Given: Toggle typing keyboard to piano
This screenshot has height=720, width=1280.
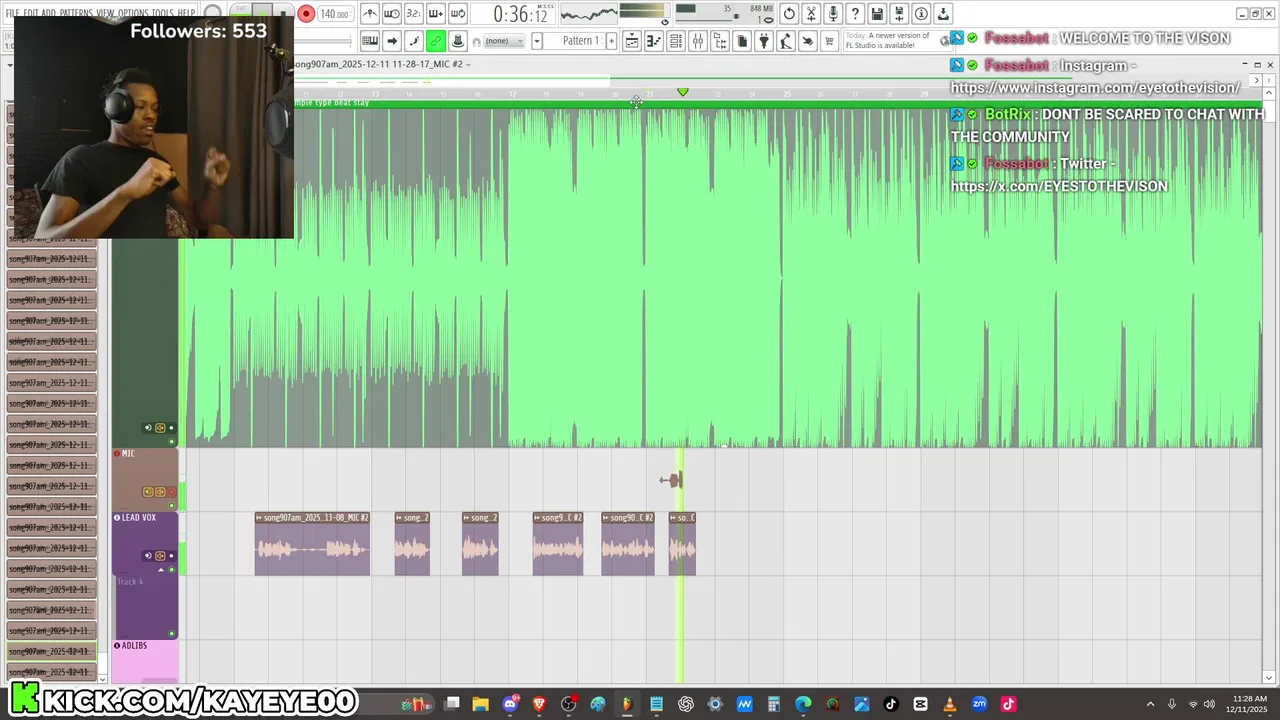Looking at the screenshot, I should click(x=370, y=41).
